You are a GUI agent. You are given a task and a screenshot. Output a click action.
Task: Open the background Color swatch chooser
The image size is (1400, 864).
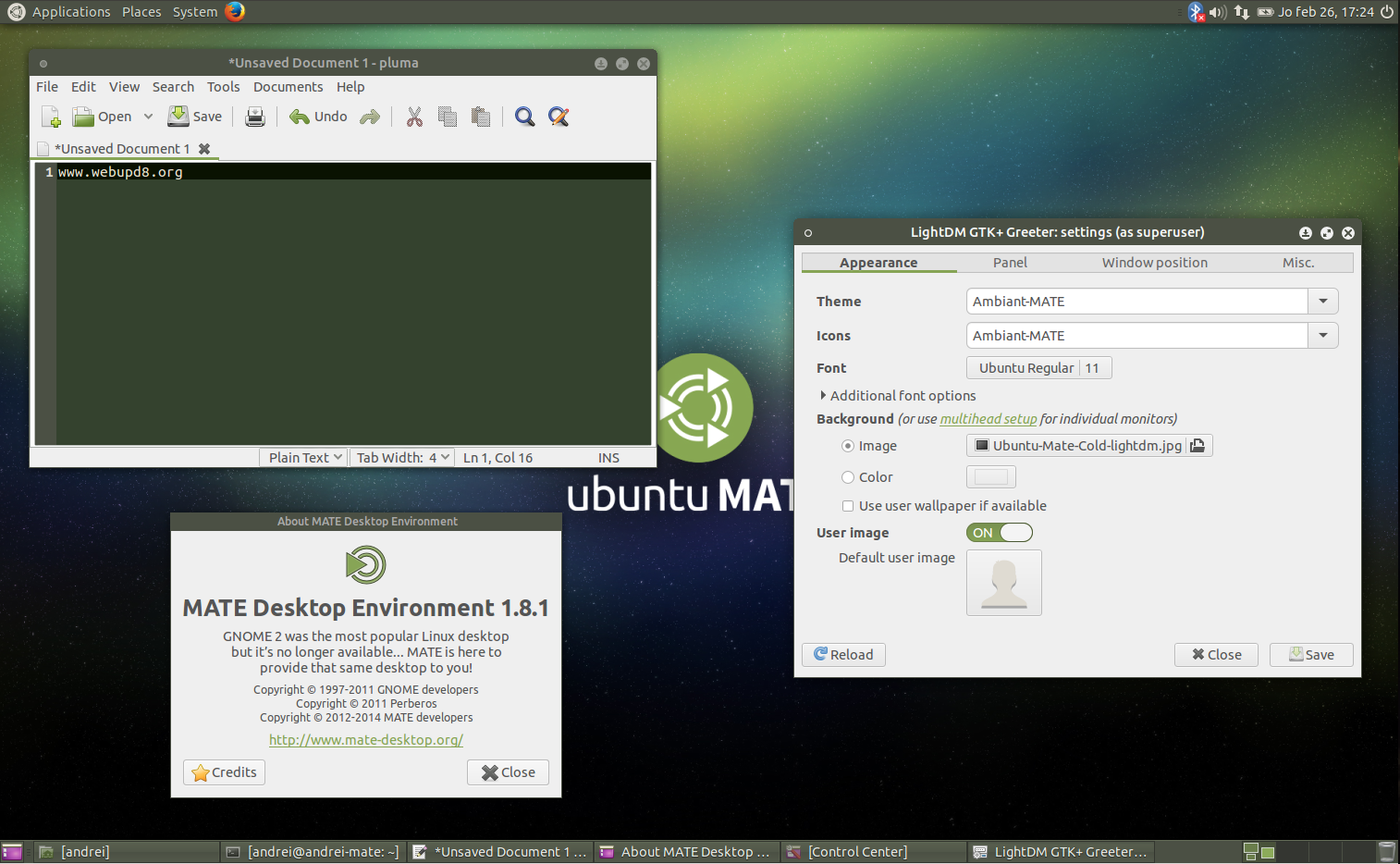pos(990,476)
